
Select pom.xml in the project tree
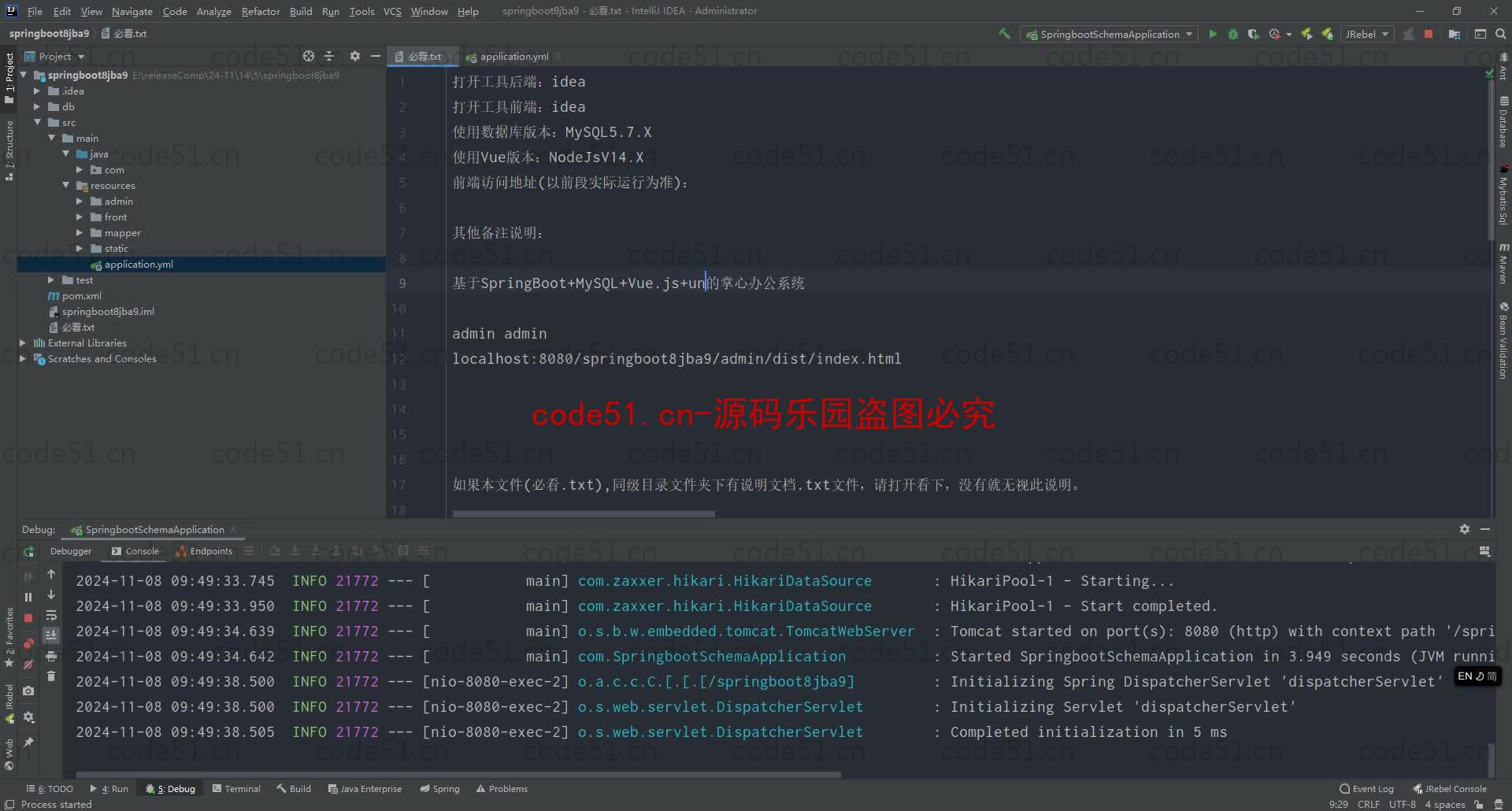81,295
